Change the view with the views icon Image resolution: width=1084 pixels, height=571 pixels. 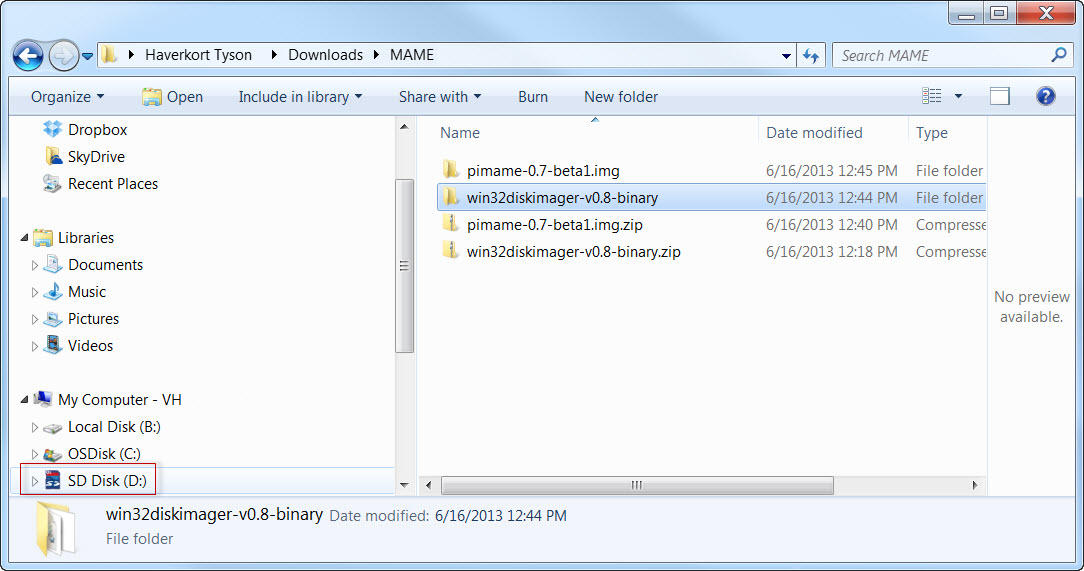click(x=931, y=96)
